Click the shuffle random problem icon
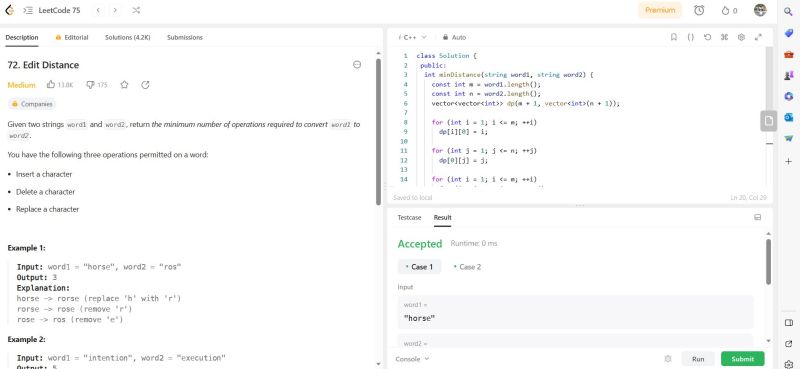Image resolution: width=800 pixels, height=369 pixels. tap(136, 10)
